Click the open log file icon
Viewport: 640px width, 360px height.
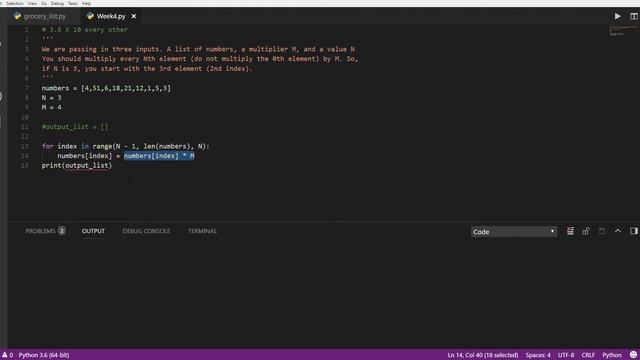click(602, 231)
